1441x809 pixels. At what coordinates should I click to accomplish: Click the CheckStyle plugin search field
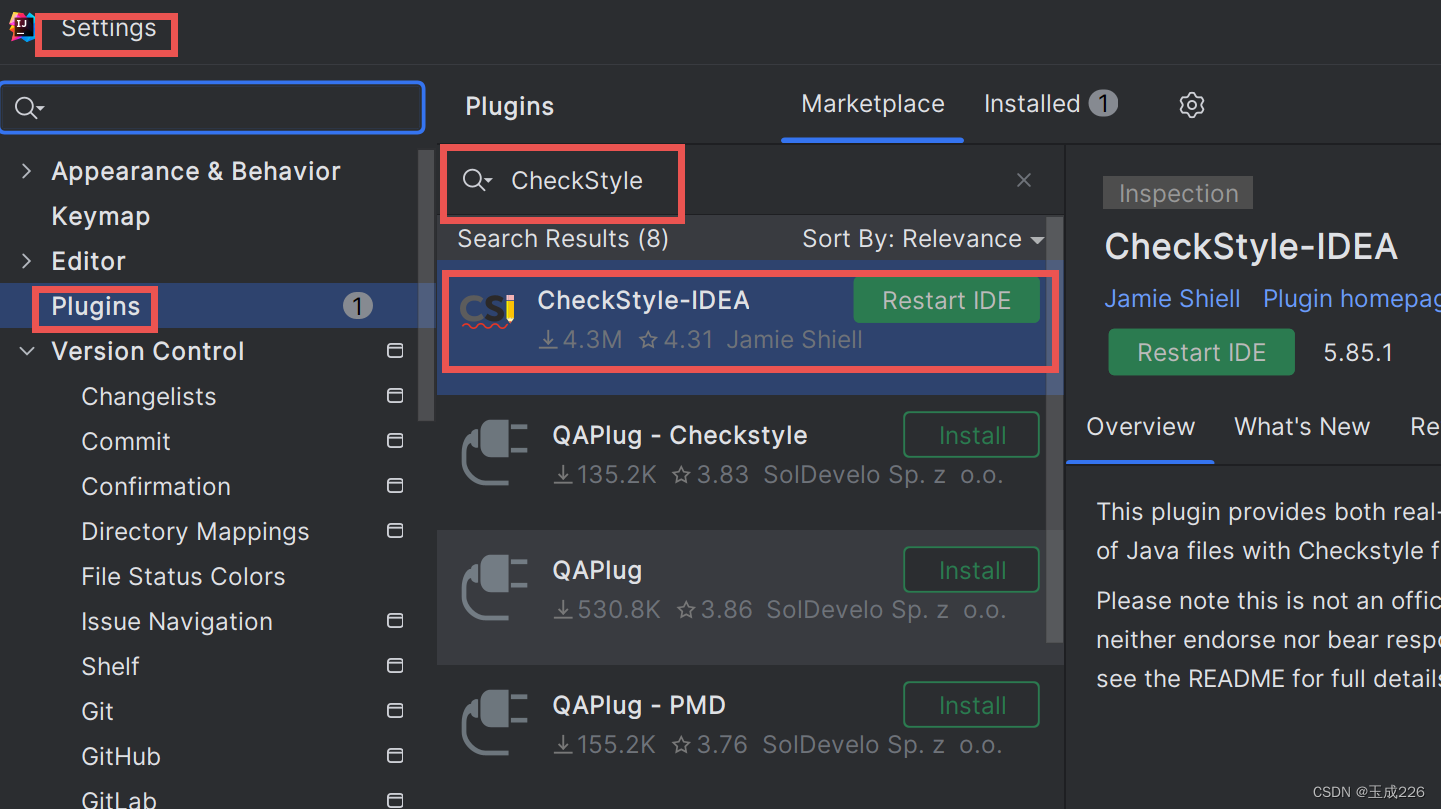(x=750, y=181)
